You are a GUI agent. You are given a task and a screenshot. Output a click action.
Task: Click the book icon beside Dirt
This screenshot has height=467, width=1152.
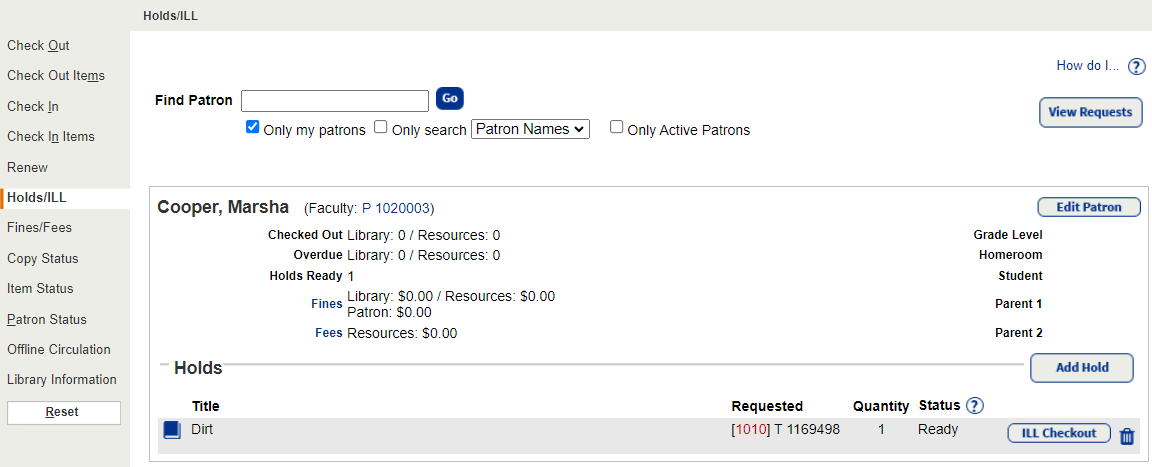tap(172, 430)
